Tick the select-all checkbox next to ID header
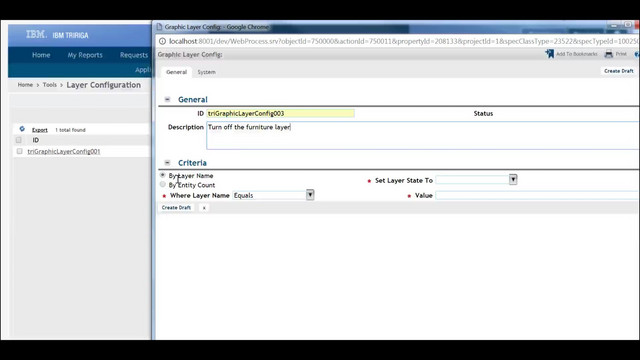This screenshot has height=360, width=640. point(19,140)
